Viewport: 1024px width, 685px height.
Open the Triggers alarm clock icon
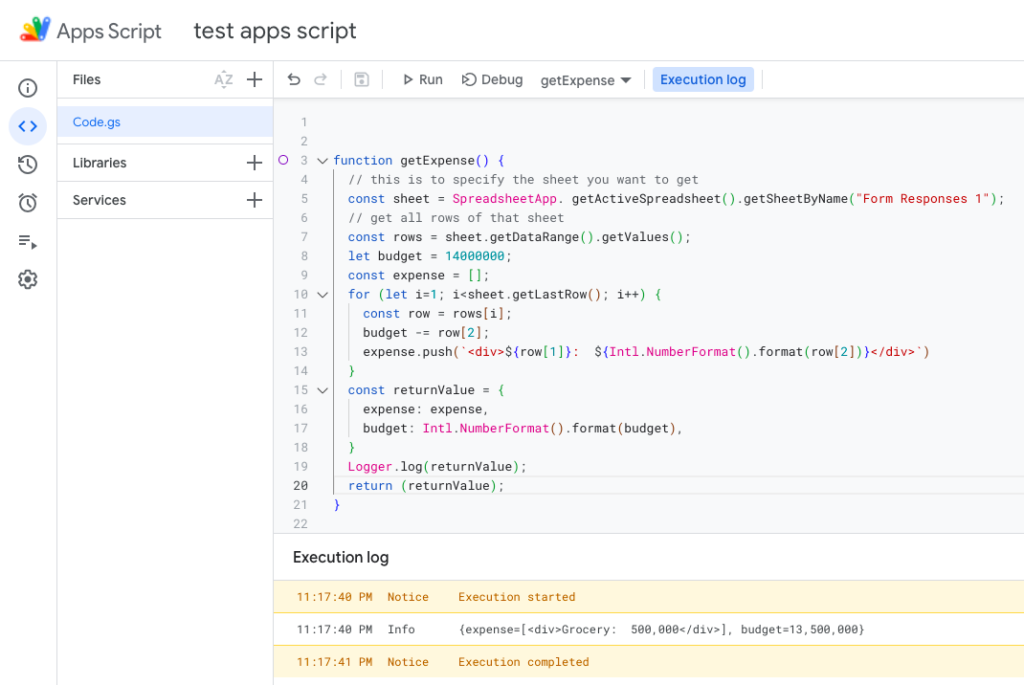[27, 203]
